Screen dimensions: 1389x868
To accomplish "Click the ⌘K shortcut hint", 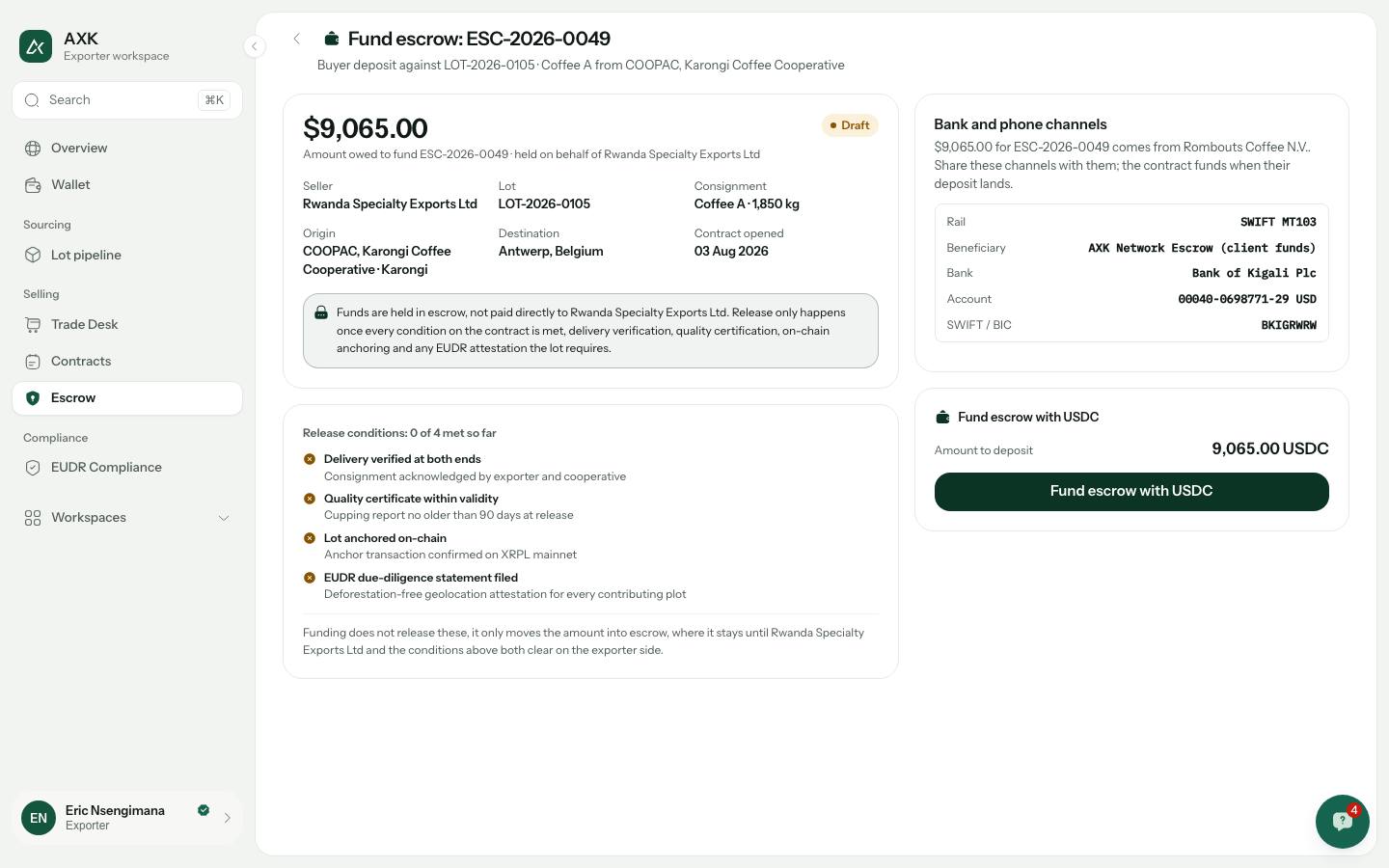I will pyautogui.click(x=214, y=100).
